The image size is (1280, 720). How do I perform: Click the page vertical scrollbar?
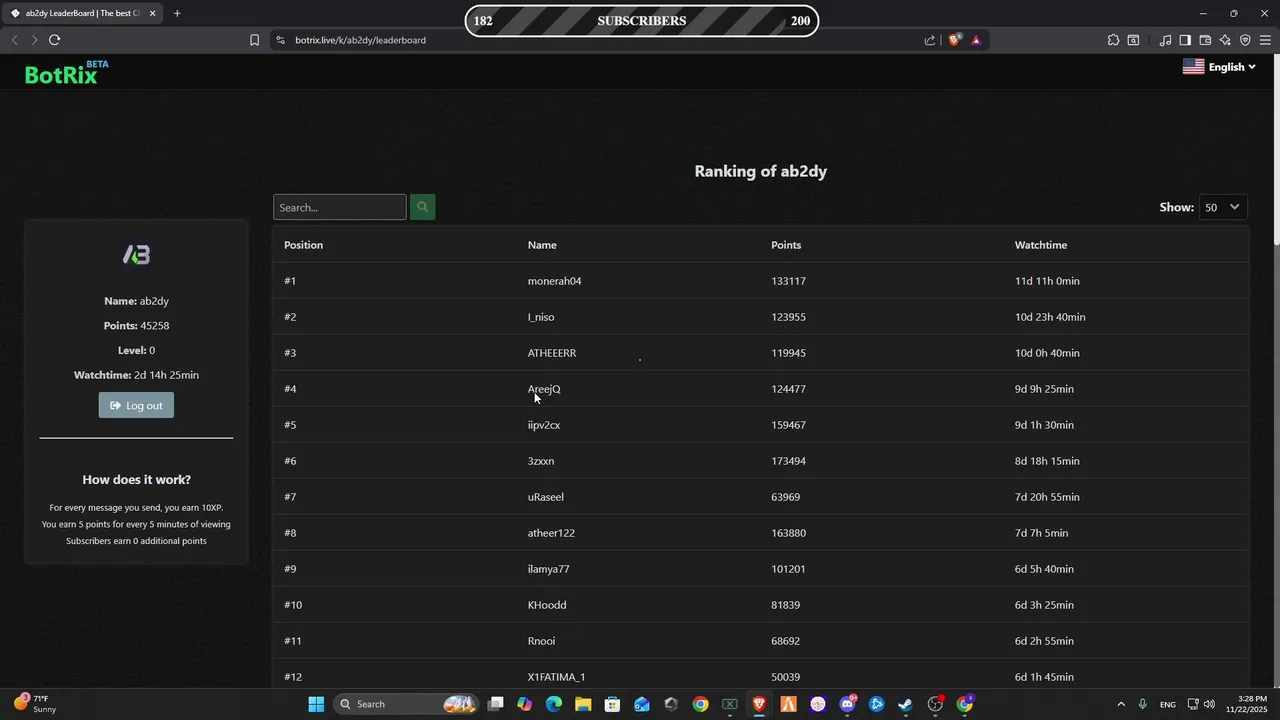(x=1275, y=150)
